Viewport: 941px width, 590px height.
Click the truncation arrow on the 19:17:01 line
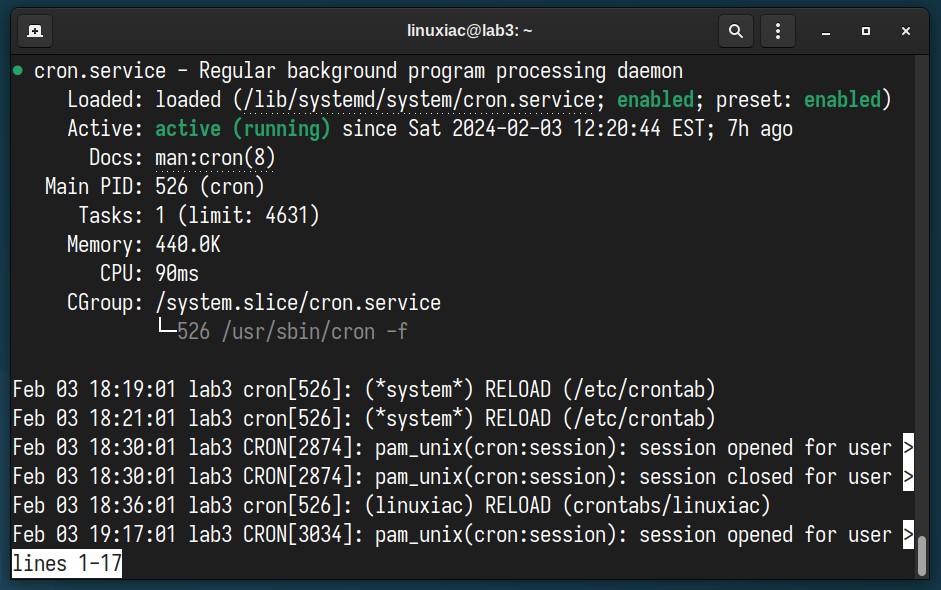tap(908, 535)
